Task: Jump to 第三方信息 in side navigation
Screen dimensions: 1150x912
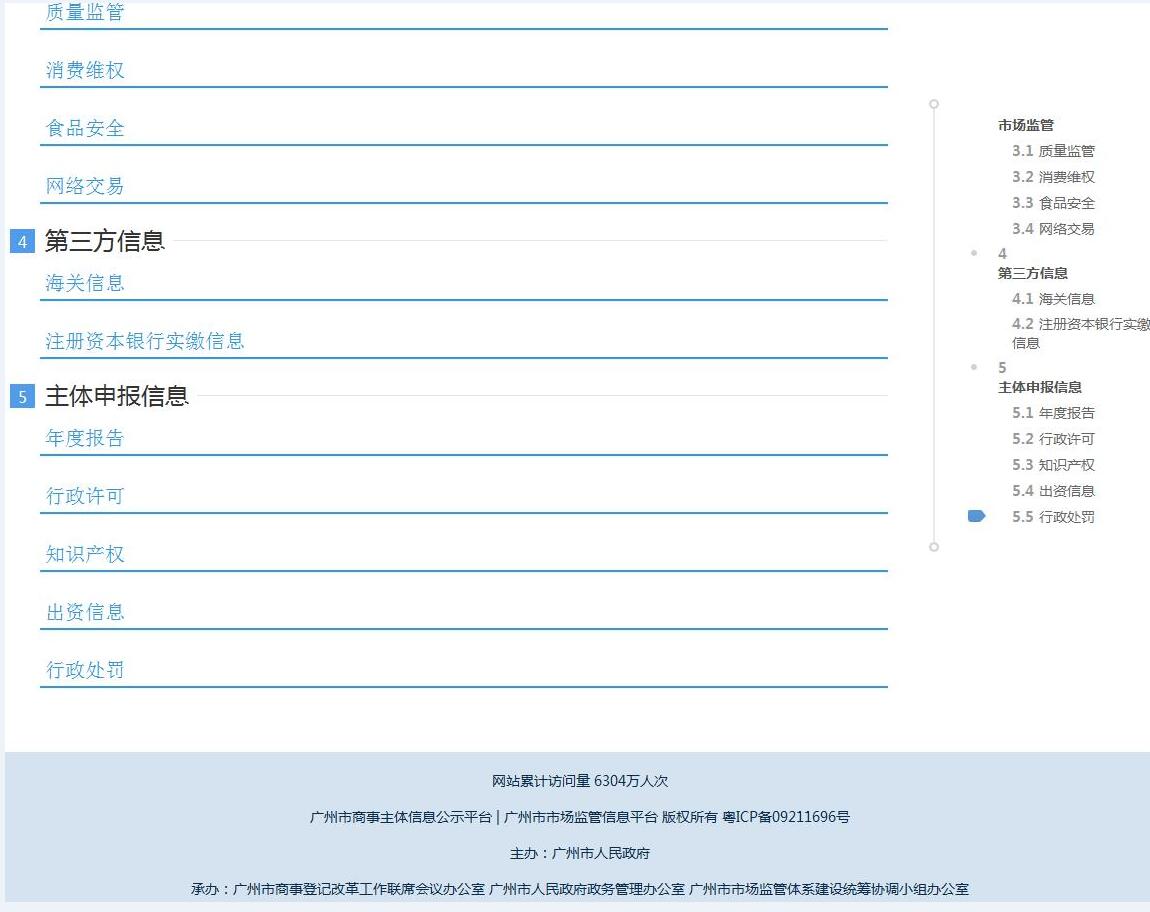Action: [x=1033, y=273]
